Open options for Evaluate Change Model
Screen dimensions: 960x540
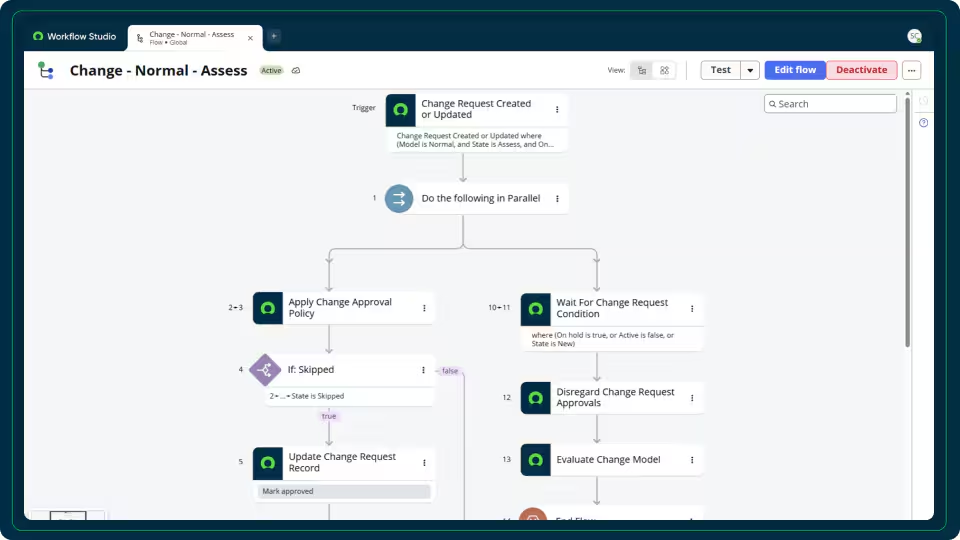[692, 460]
